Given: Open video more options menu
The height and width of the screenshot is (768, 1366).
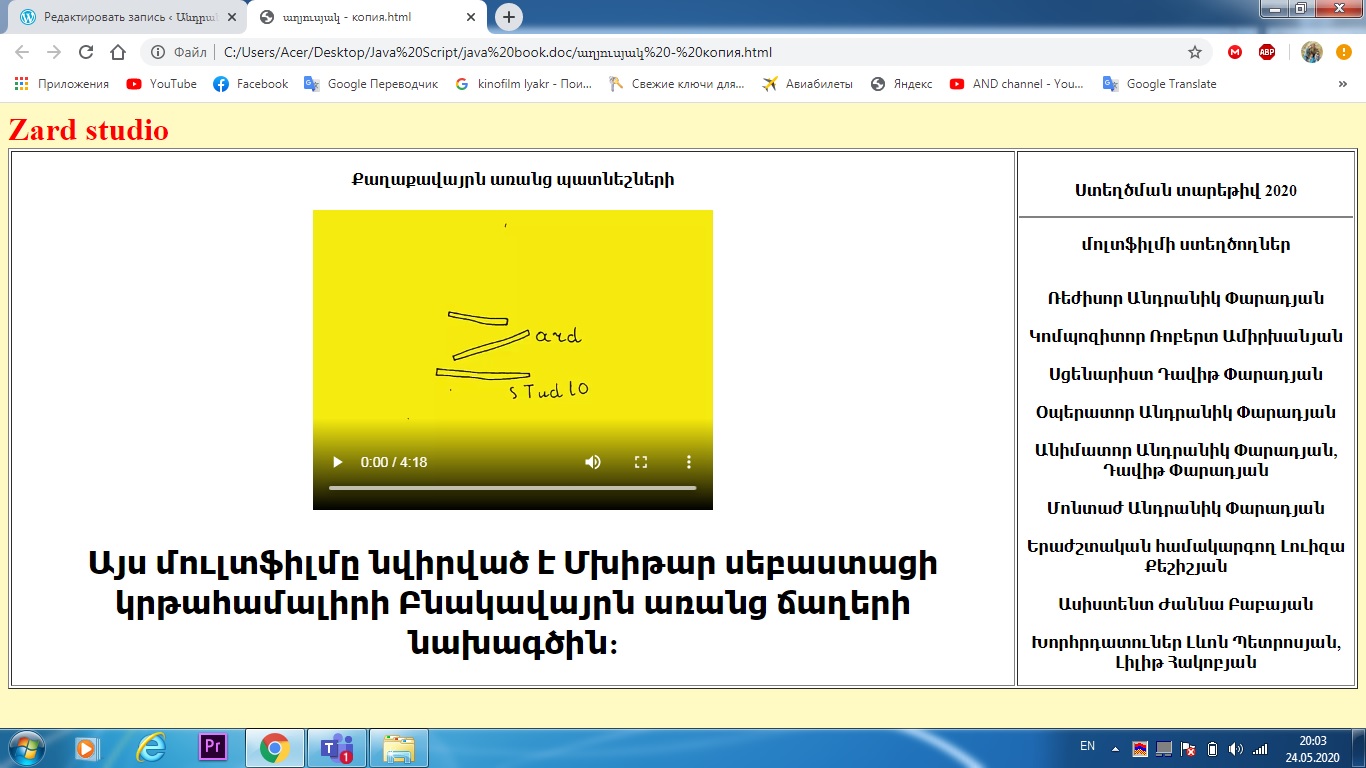Looking at the screenshot, I should [x=688, y=462].
